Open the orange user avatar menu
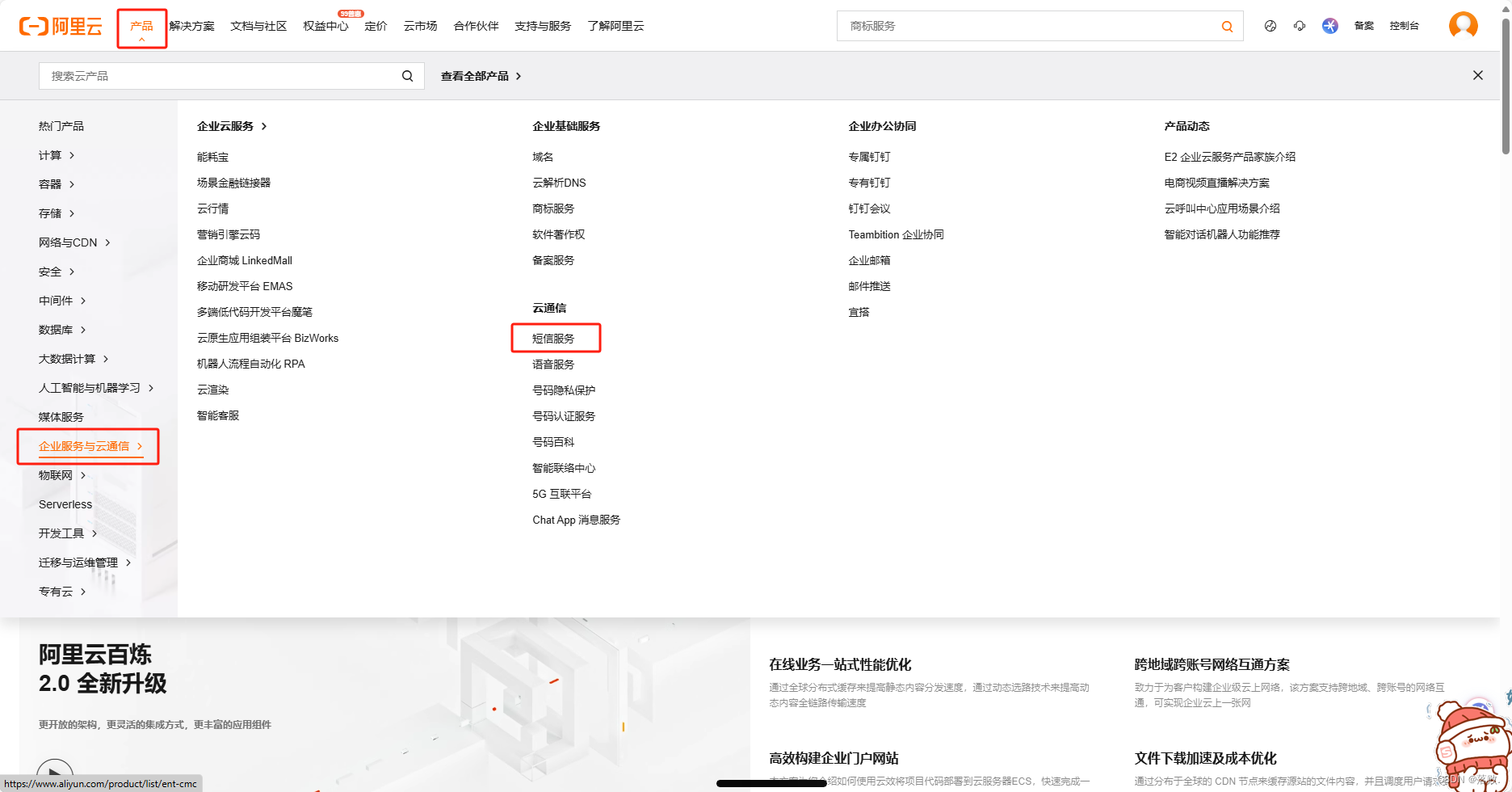Image resolution: width=1512 pixels, height=792 pixels. pyautogui.click(x=1464, y=25)
